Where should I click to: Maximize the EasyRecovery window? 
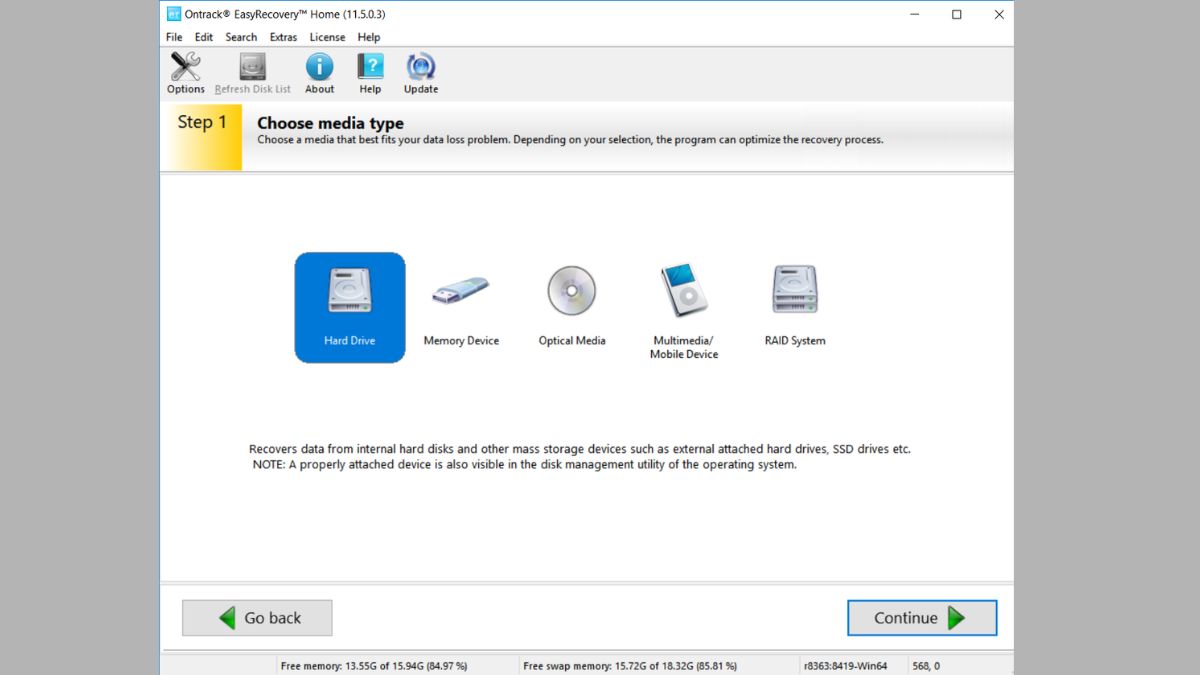point(957,14)
